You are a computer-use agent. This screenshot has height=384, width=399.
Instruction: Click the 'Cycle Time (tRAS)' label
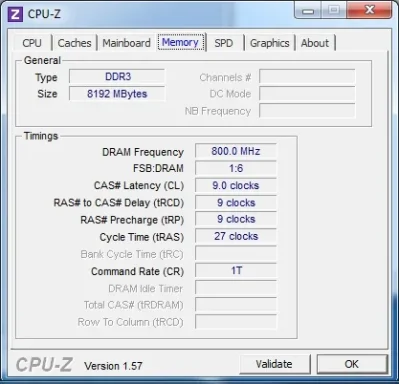coord(142,237)
